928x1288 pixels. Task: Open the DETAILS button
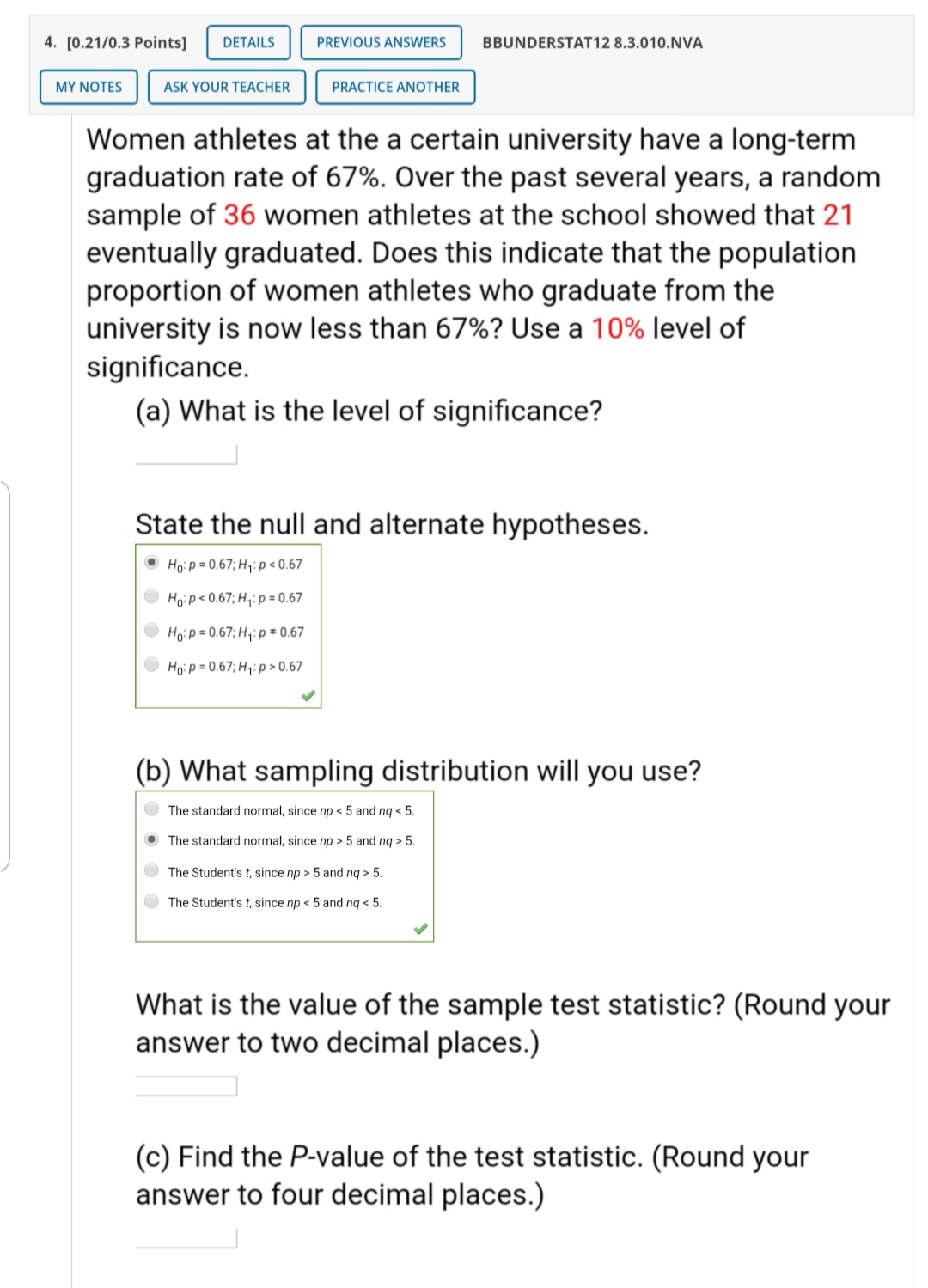coord(248,43)
